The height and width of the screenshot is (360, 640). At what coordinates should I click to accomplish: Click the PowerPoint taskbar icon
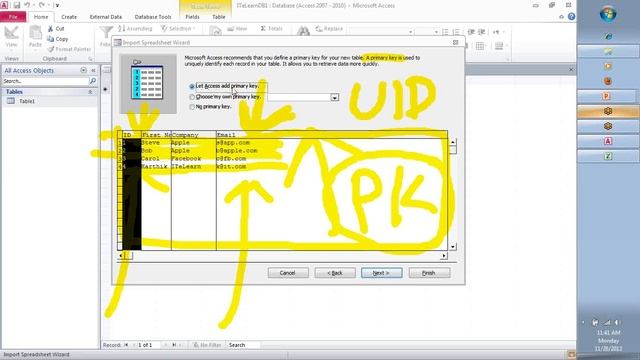point(607,96)
